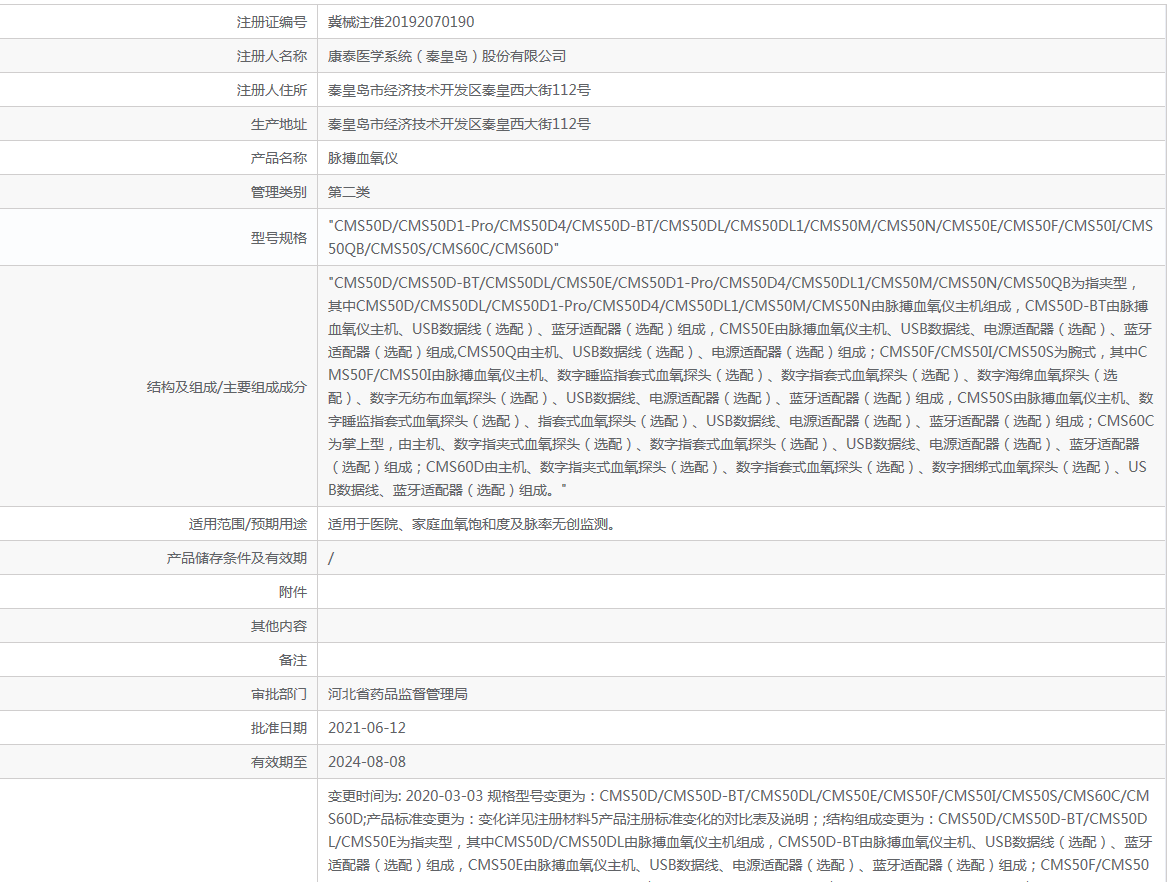Click the '型号规格' row label
Viewport: 1167px width, 882px height.
pos(279,238)
